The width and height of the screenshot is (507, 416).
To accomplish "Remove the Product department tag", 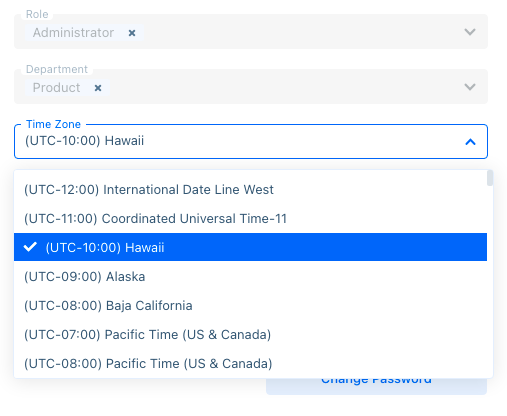I will pyautogui.click(x=98, y=88).
